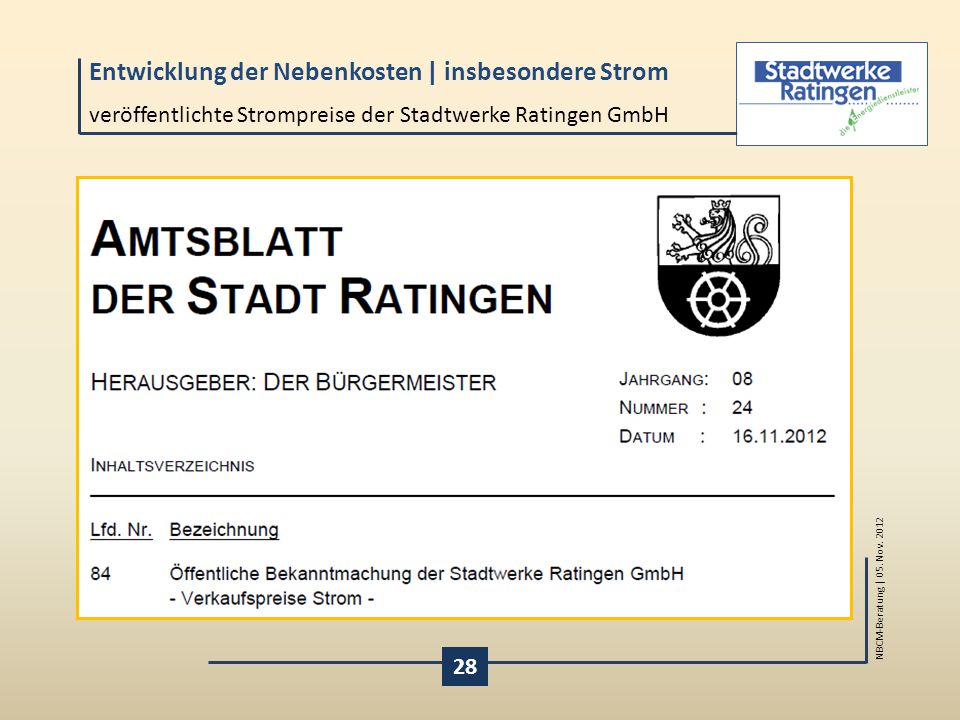Click the Stadtwerke Ratingen logo
Image resolution: width=960 pixels, height=720 pixels.
coord(831,94)
